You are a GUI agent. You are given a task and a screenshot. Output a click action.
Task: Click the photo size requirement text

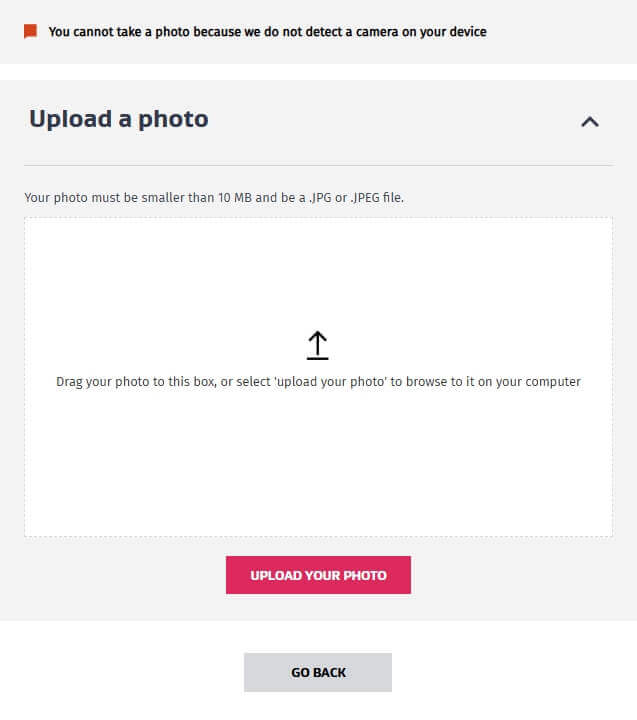[x=214, y=198]
